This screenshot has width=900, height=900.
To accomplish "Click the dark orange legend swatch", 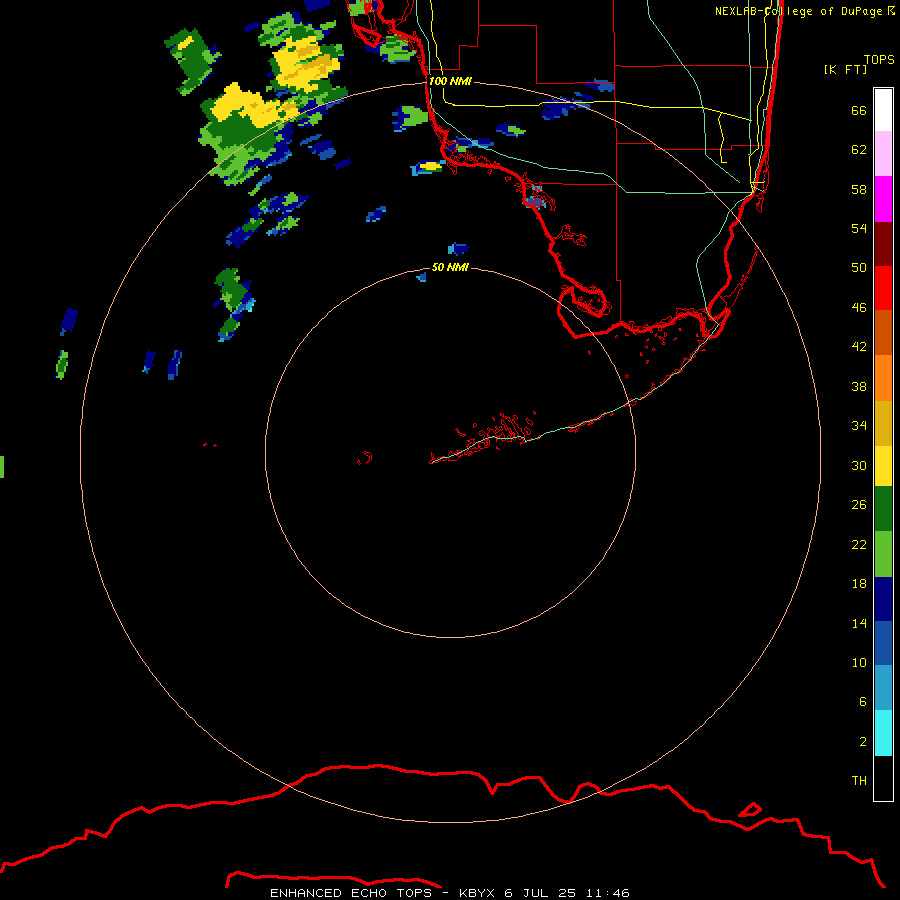I will coord(883,332).
